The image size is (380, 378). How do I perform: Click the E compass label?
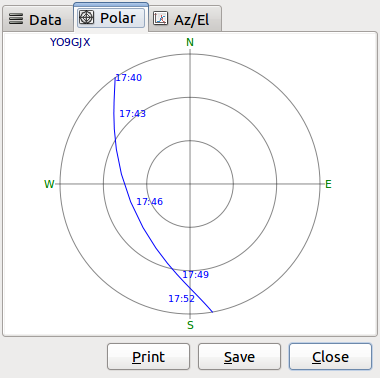[328, 184]
